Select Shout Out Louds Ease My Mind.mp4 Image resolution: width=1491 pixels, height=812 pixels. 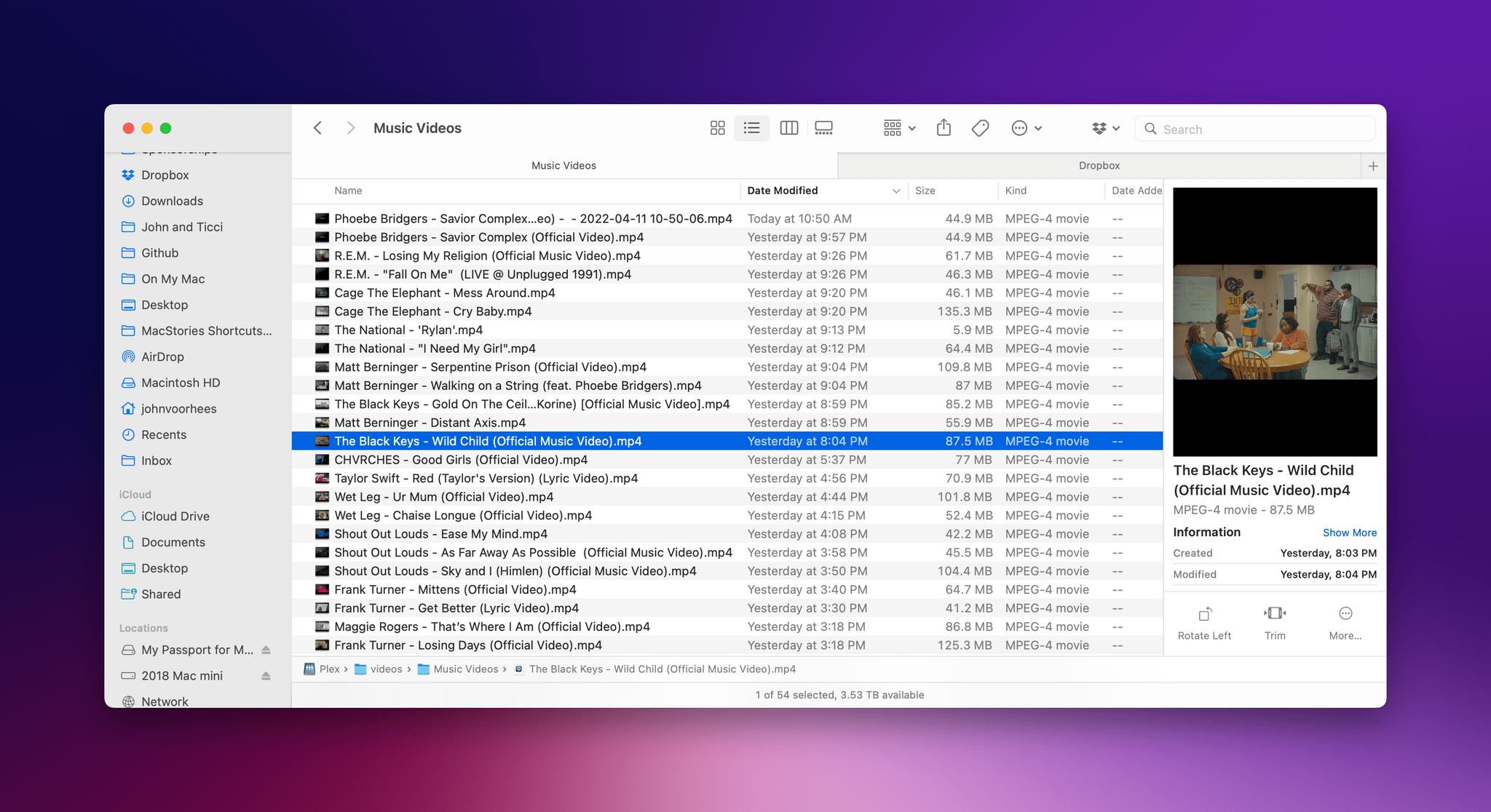pyautogui.click(x=727, y=534)
